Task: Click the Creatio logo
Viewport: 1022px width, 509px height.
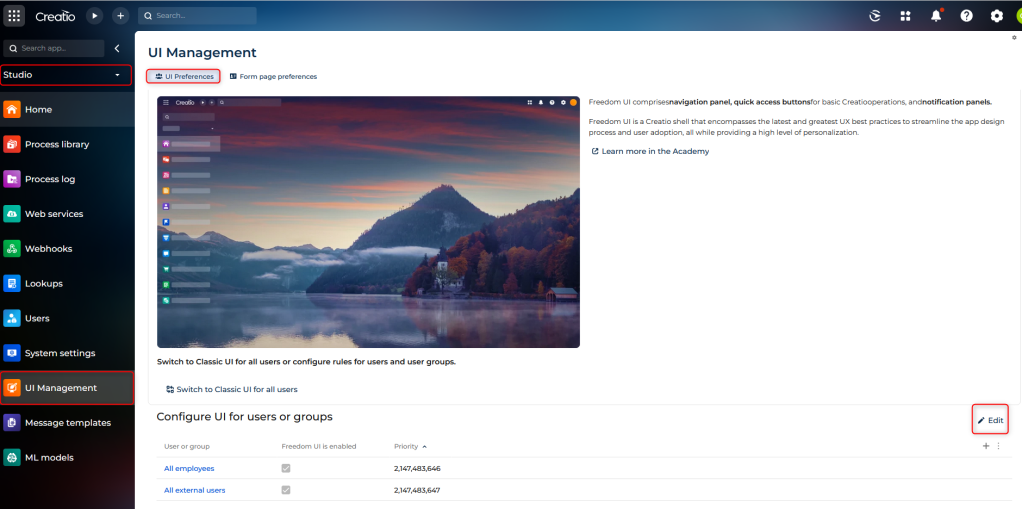Action: click(55, 16)
